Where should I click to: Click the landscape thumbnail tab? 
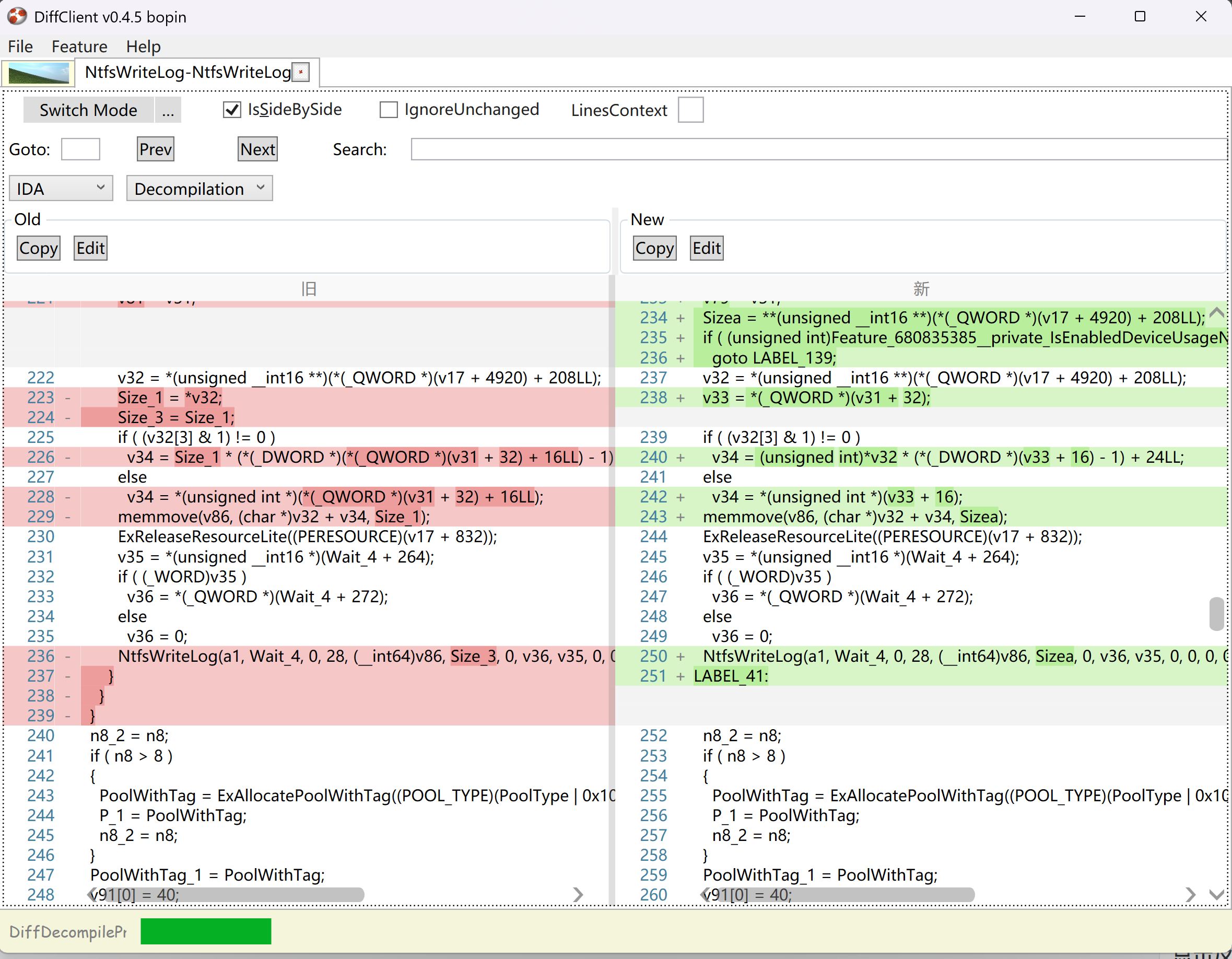[x=38, y=73]
